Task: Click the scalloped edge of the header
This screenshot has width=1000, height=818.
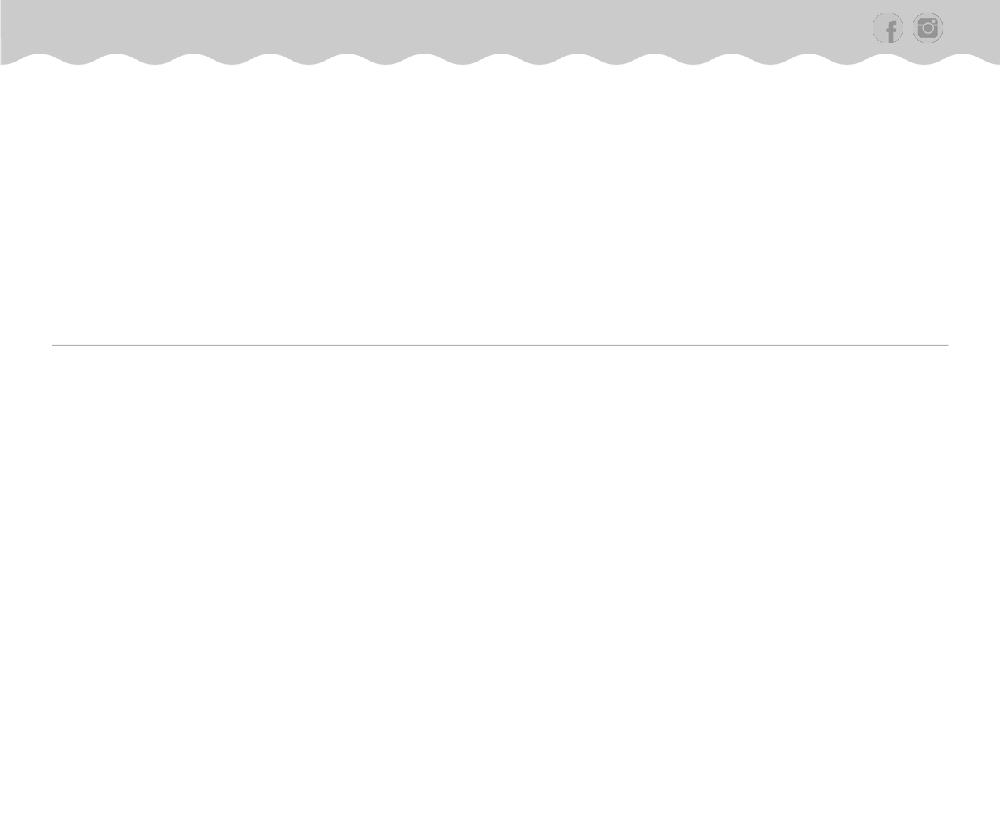Action: 500,59
